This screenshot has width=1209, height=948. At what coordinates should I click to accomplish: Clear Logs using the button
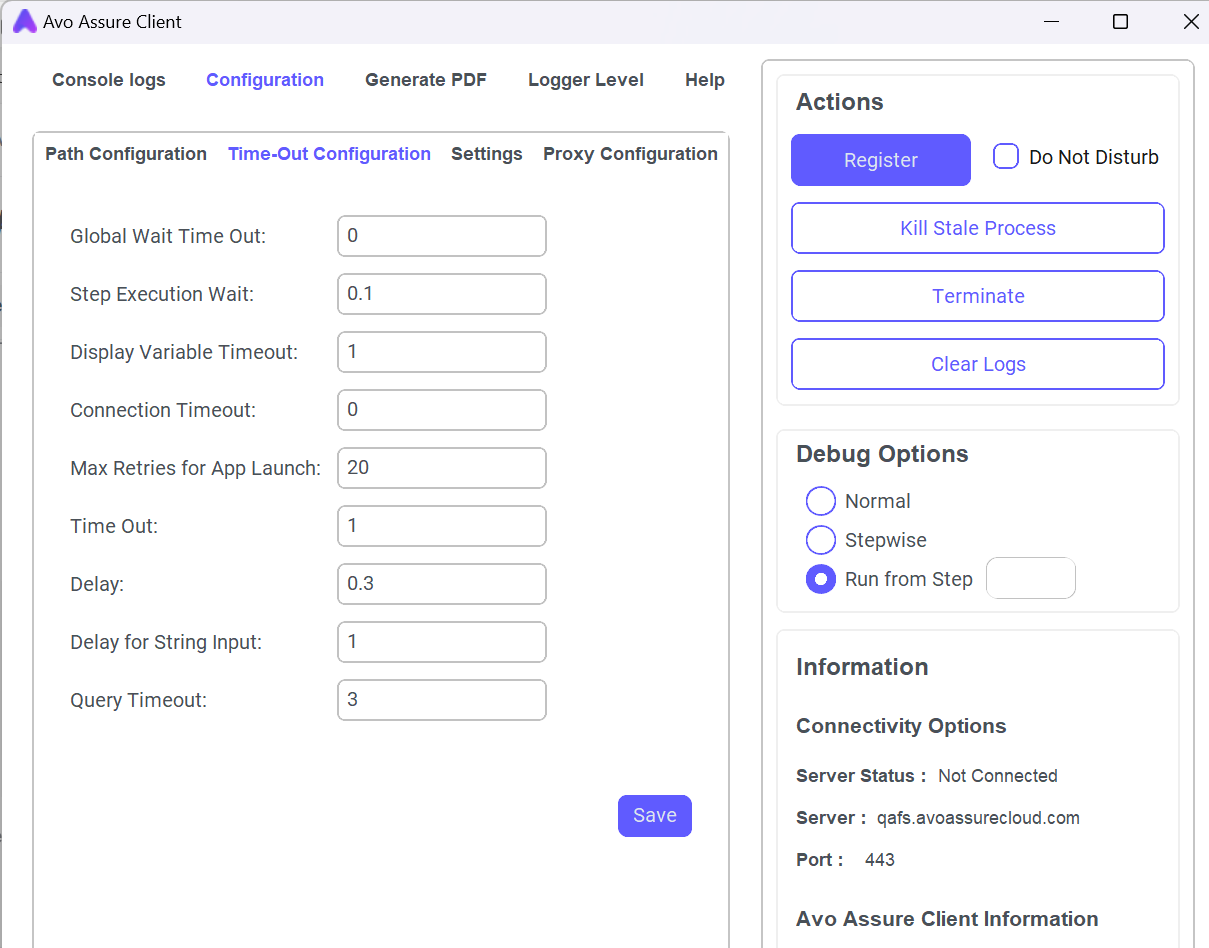977,364
